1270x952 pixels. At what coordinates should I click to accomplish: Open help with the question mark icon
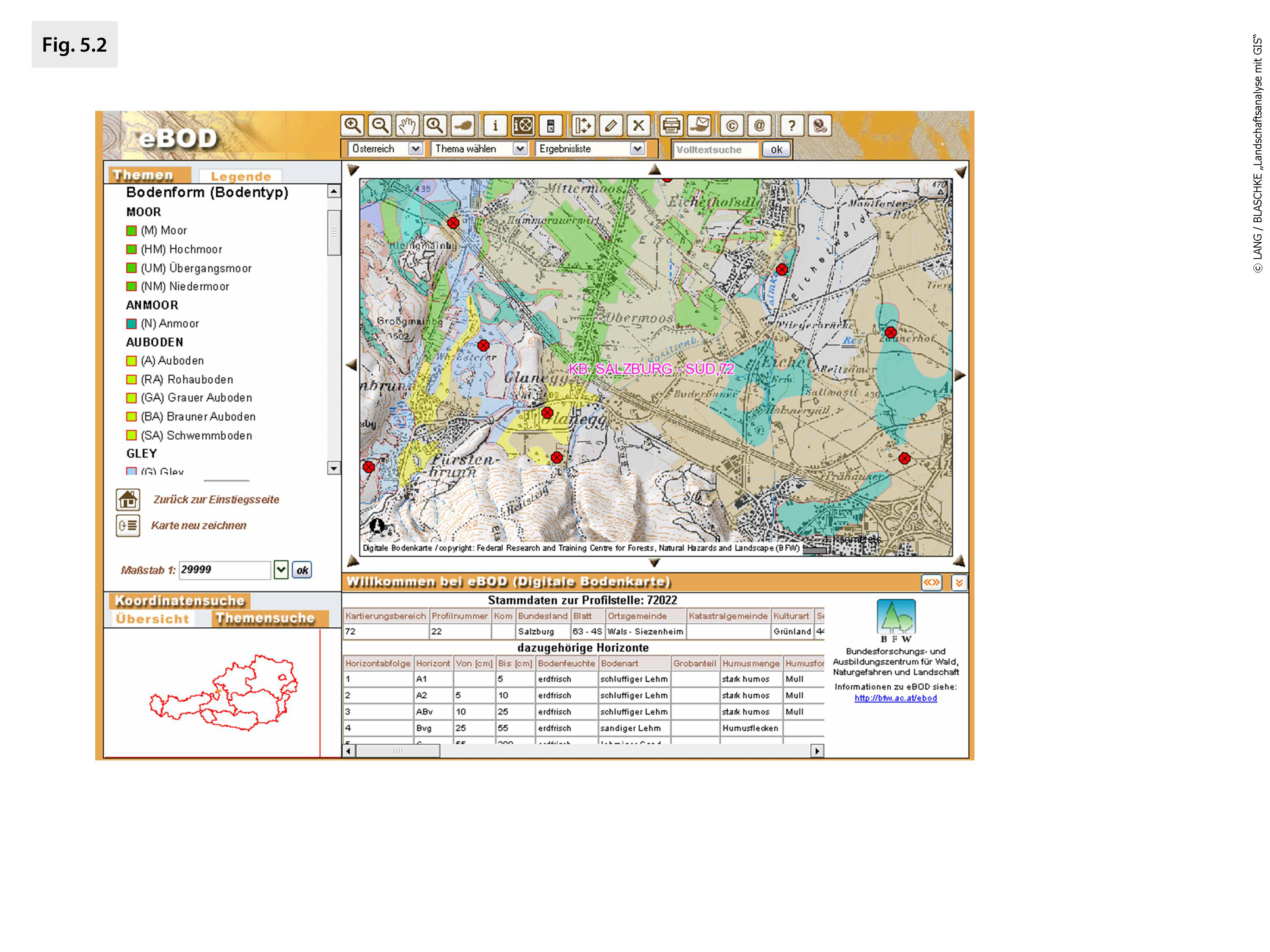click(x=792, y=125)
